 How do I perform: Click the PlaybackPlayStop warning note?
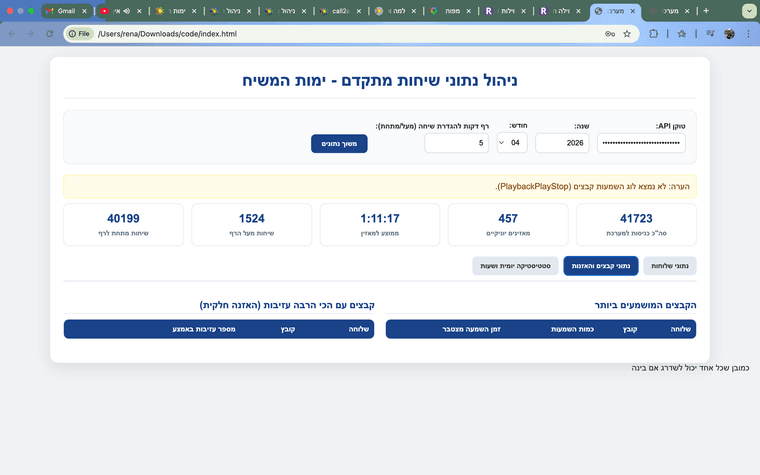coord(380,187)
